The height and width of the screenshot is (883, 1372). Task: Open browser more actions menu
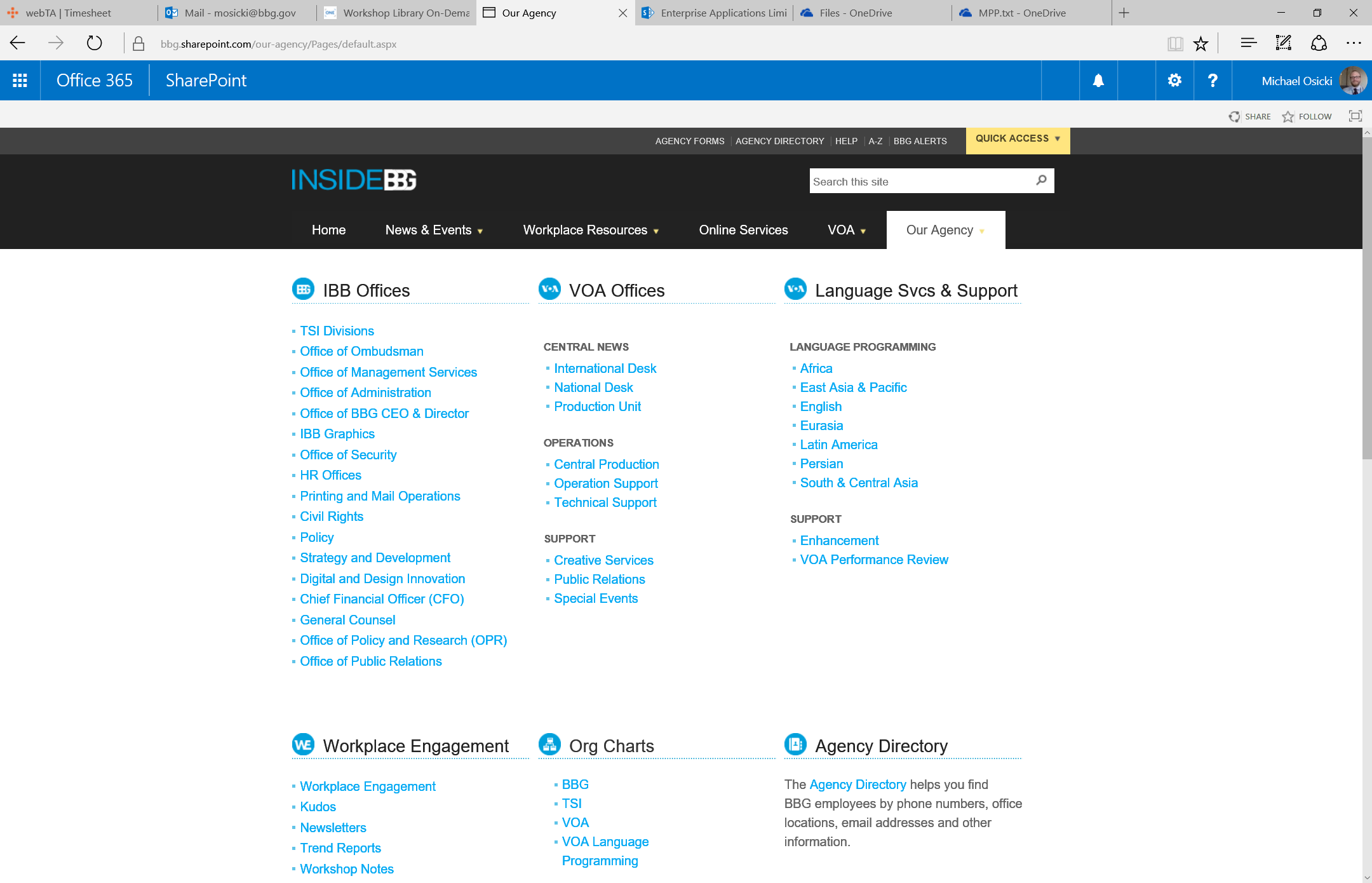pyautogui.click(x=1354, y=43)
